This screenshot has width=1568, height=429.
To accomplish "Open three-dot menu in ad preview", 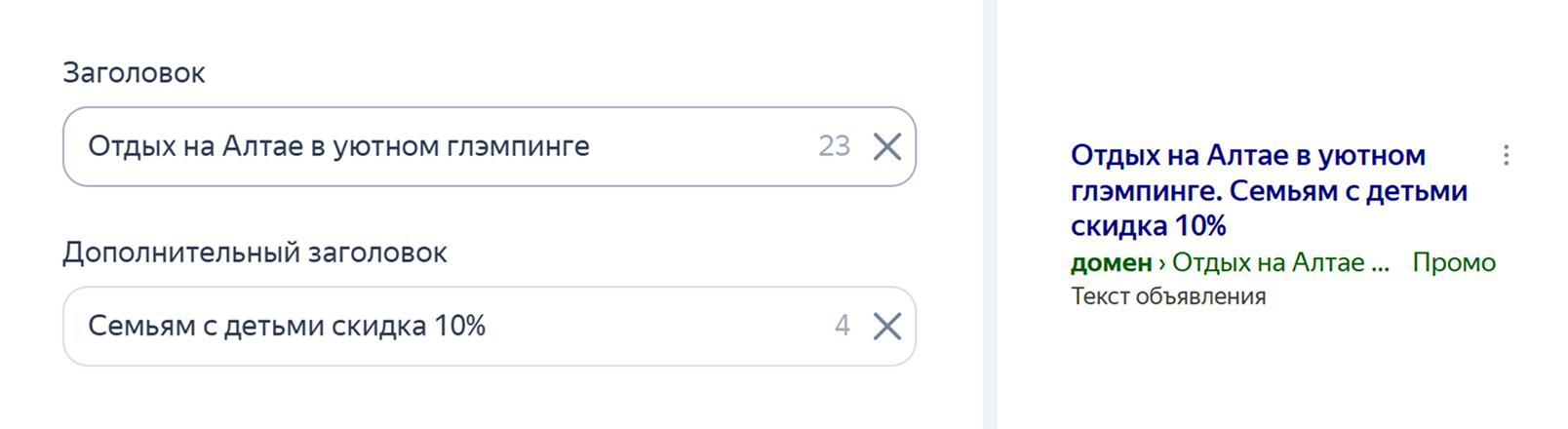I will (x=1506, y=155).
